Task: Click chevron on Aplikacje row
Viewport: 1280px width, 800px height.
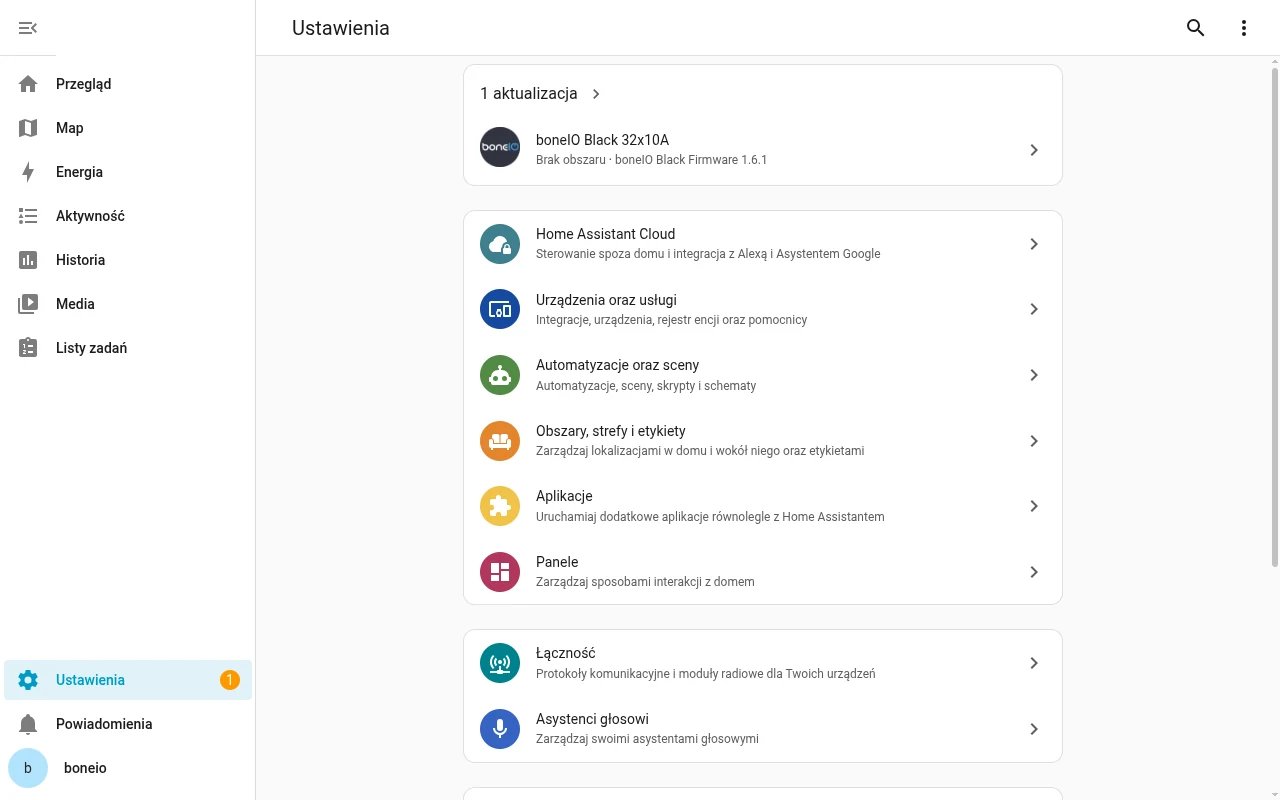Action: coord(1034,506)
